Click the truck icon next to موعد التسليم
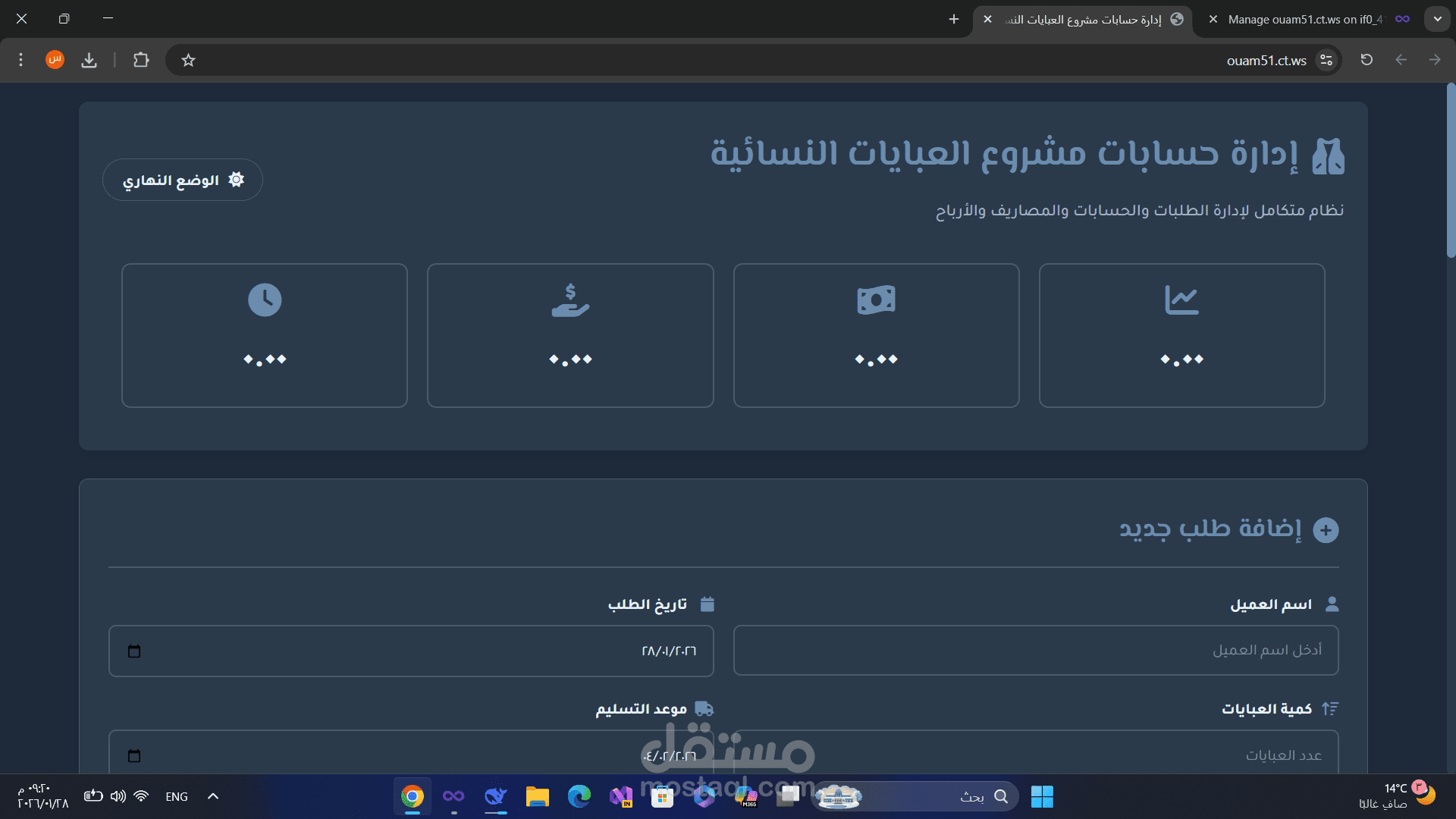Viewport: 1456px width, 819px height. (x=705, y=709)
